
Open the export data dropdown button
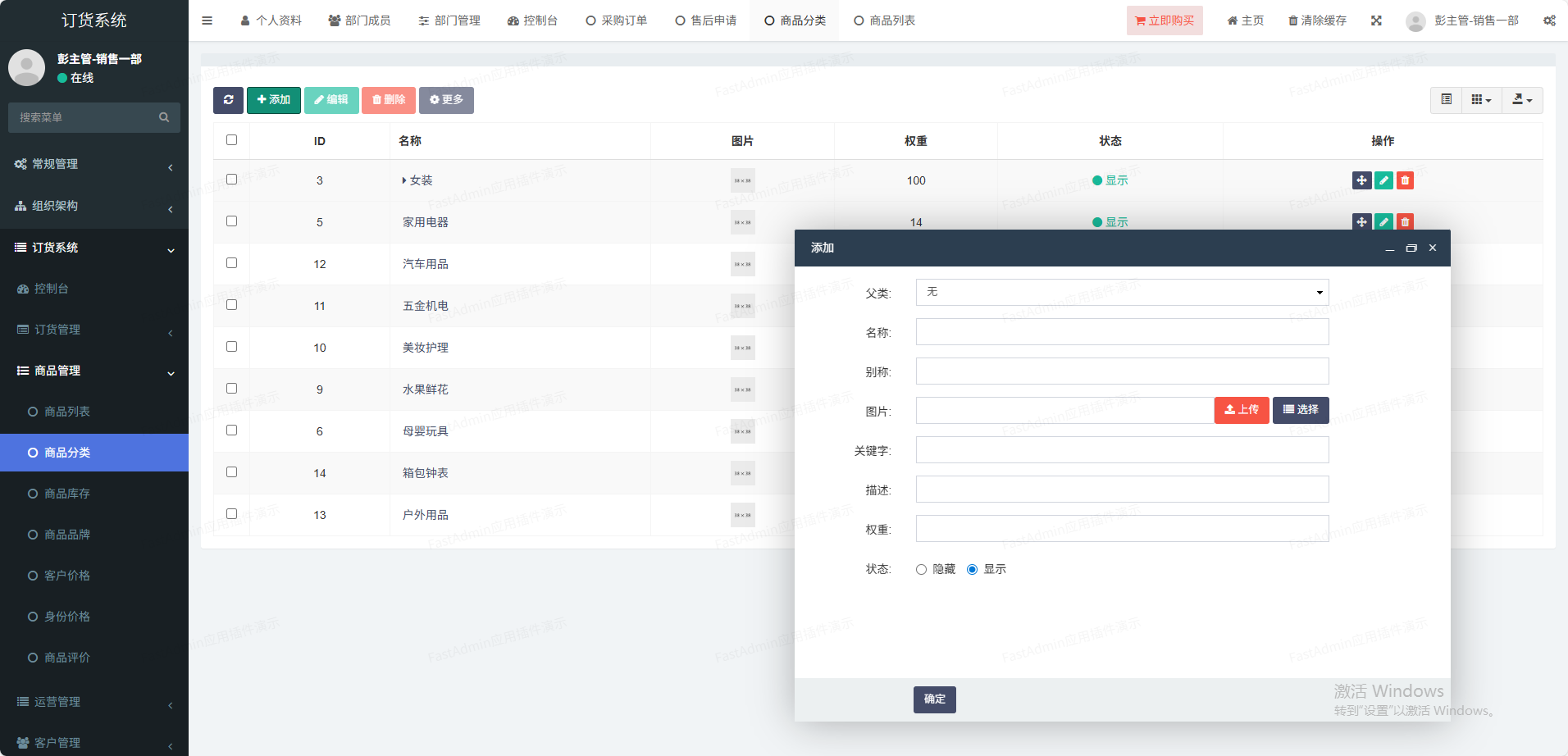1522,100
